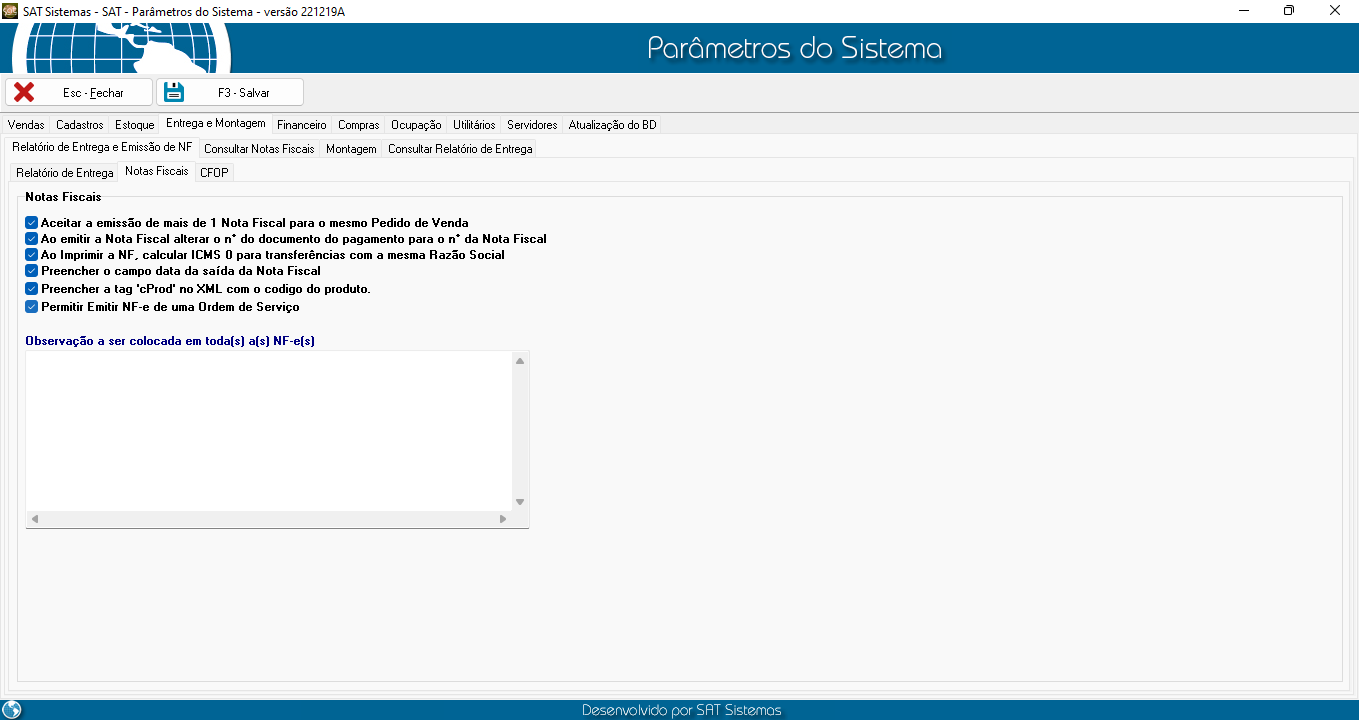Select the Consultar Notas Fiscais tab
The image size is (1359, 720).
click(x=259, y=149)
